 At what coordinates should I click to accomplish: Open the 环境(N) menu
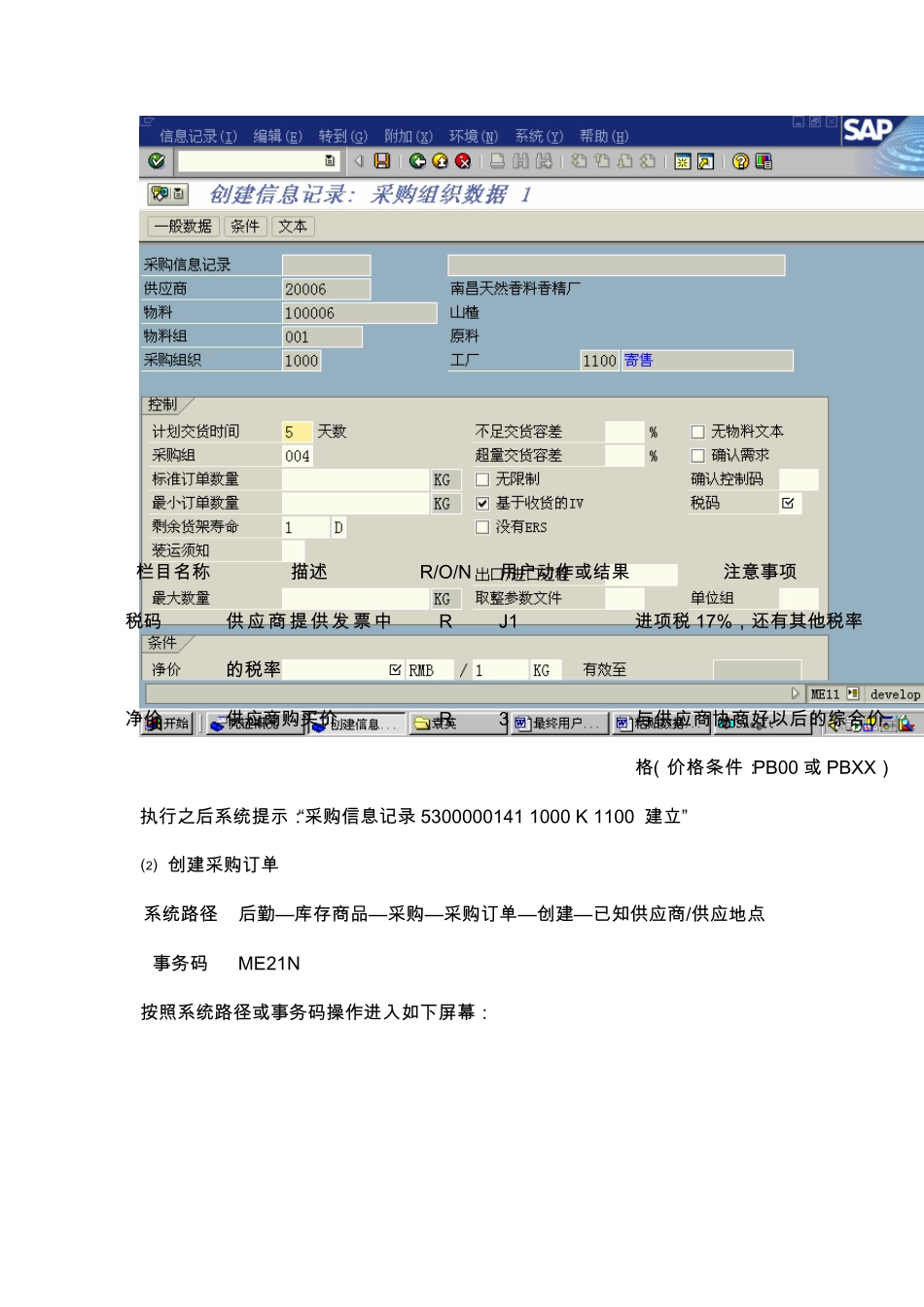click(474, 136)
